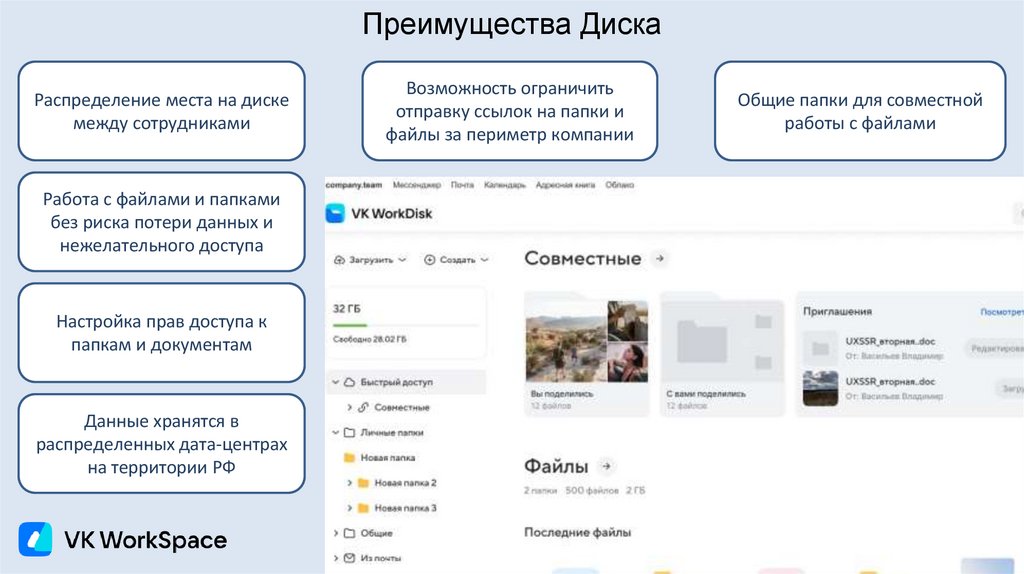Click the С вами поделились folder card

click(722, 354)
